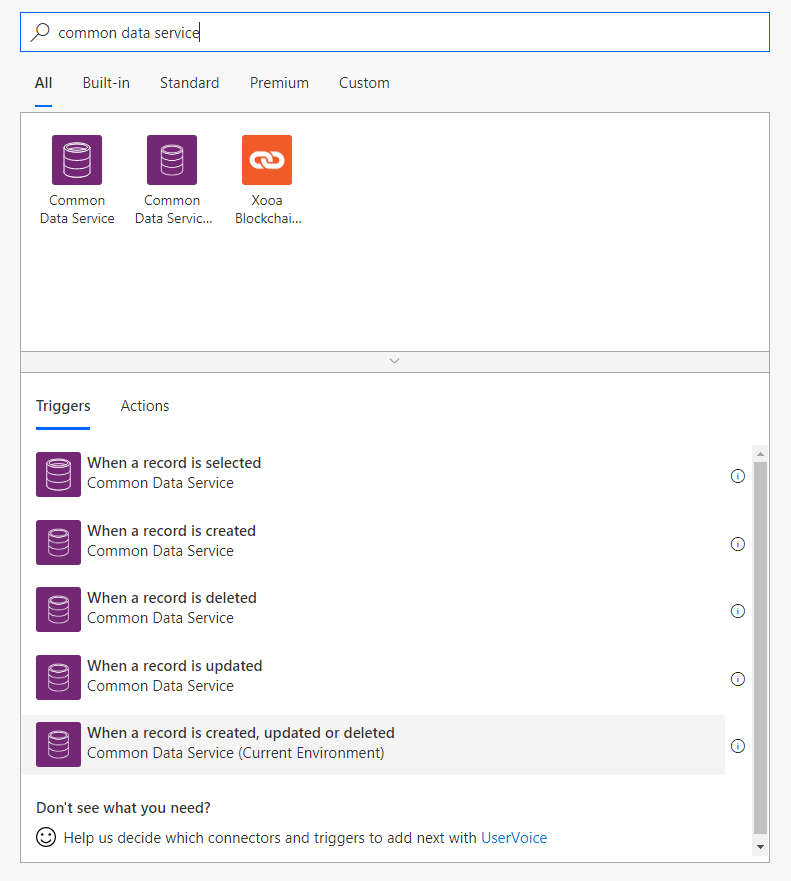Click the info icon for 'When a record is created'
This screenshot has height=881, width=791.
click(738, 544)
